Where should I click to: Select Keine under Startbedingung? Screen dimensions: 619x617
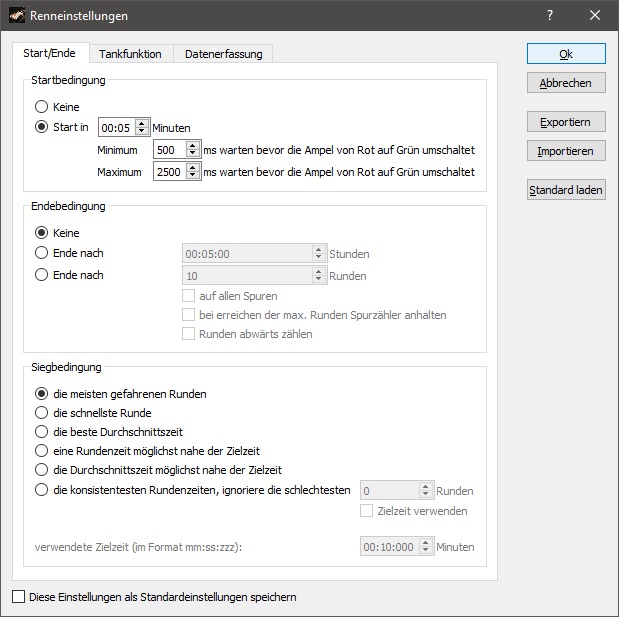tap(42, 107)
